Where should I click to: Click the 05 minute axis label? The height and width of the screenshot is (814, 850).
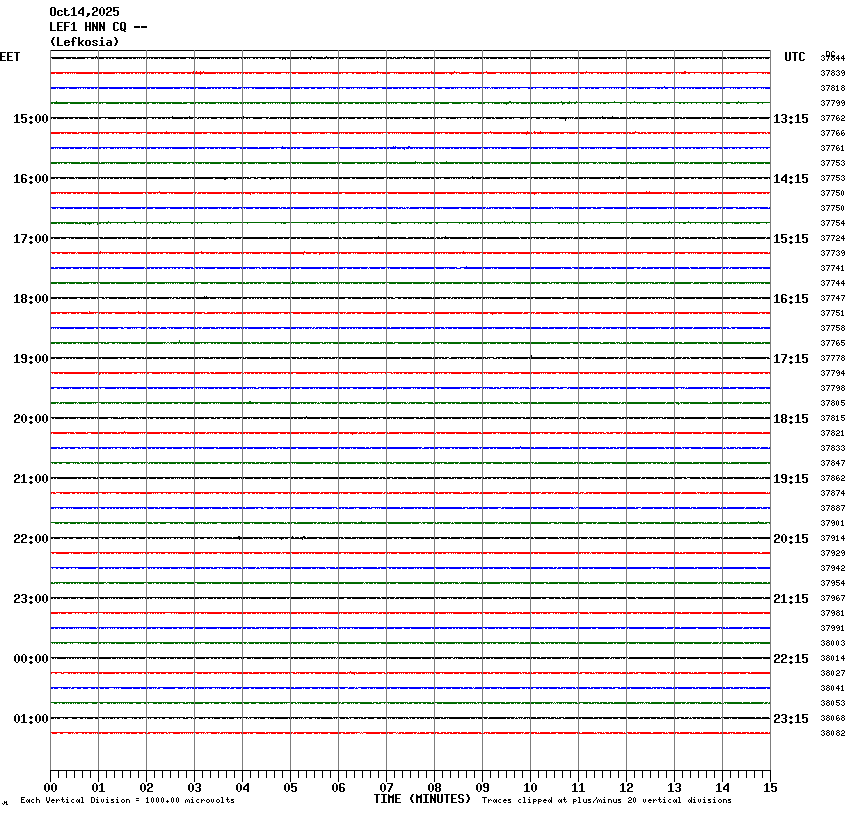[x=290, y=788]
